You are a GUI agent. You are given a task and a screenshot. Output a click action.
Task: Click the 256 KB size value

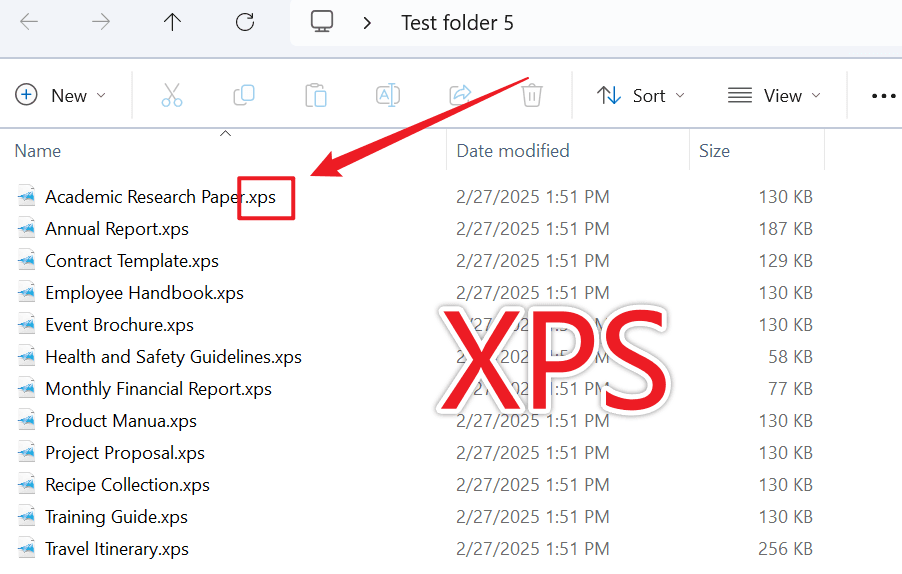[x=785, y=549]
